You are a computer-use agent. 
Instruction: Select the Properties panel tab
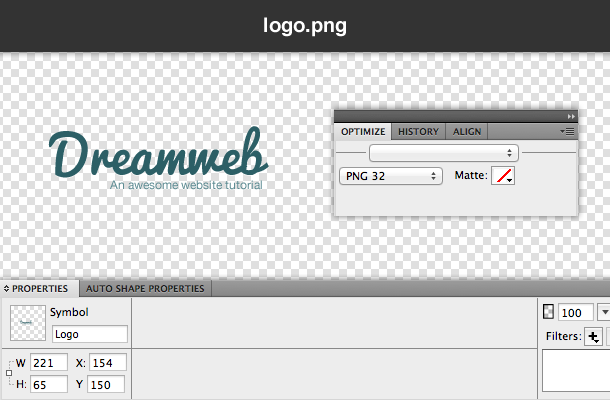[x=40, y=289]
